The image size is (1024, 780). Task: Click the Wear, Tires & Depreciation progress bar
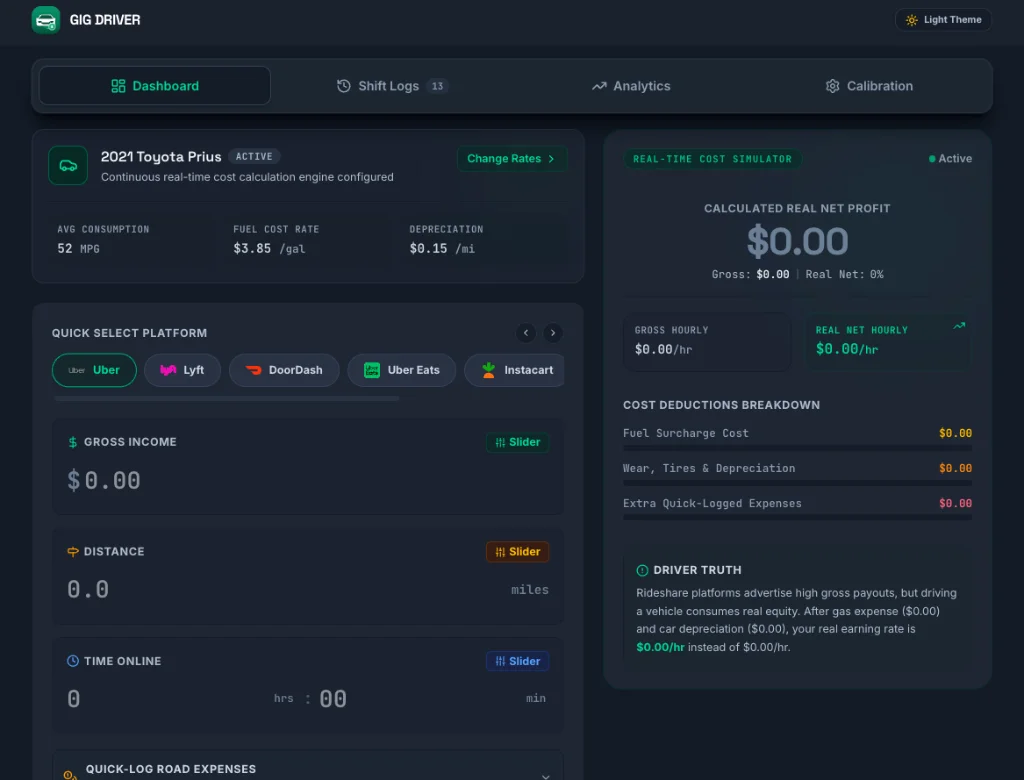tap(797, 483)
